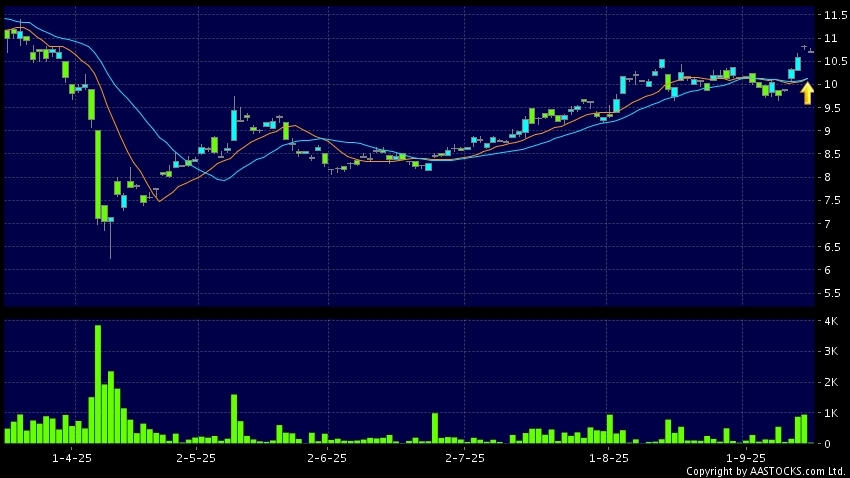The height and width of the screenshot is (478, 850).
Task: Click the long green crash candlestick in April
Action: [x=98, y=175]
